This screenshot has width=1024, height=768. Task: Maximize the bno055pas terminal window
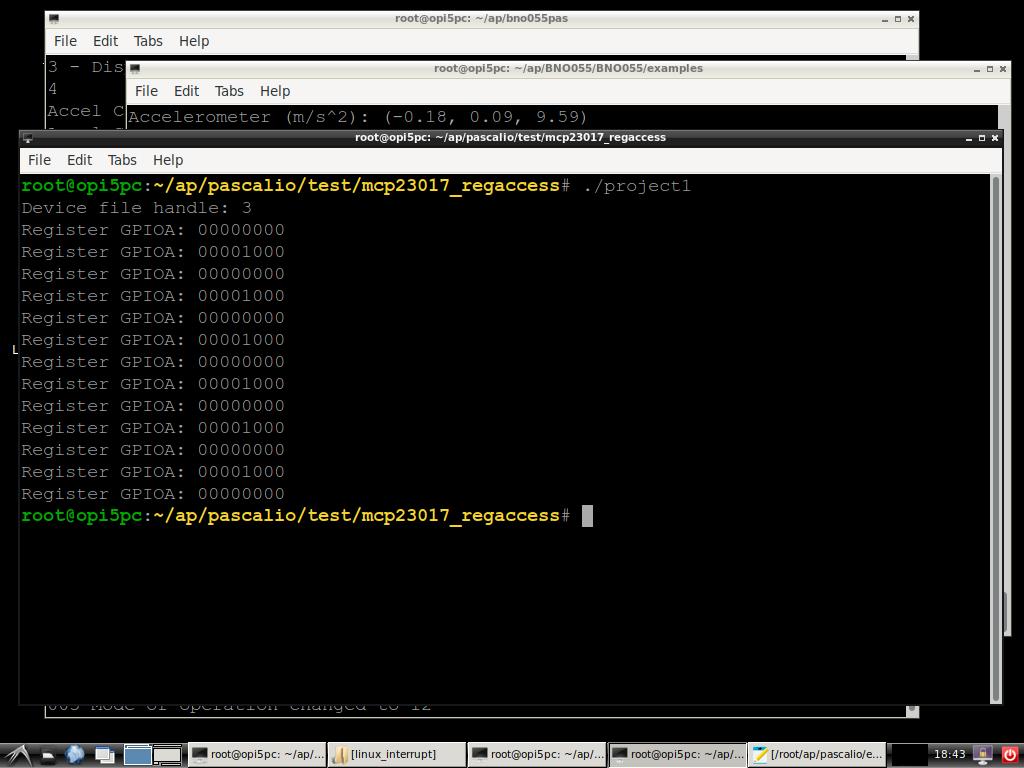[898, 19]
